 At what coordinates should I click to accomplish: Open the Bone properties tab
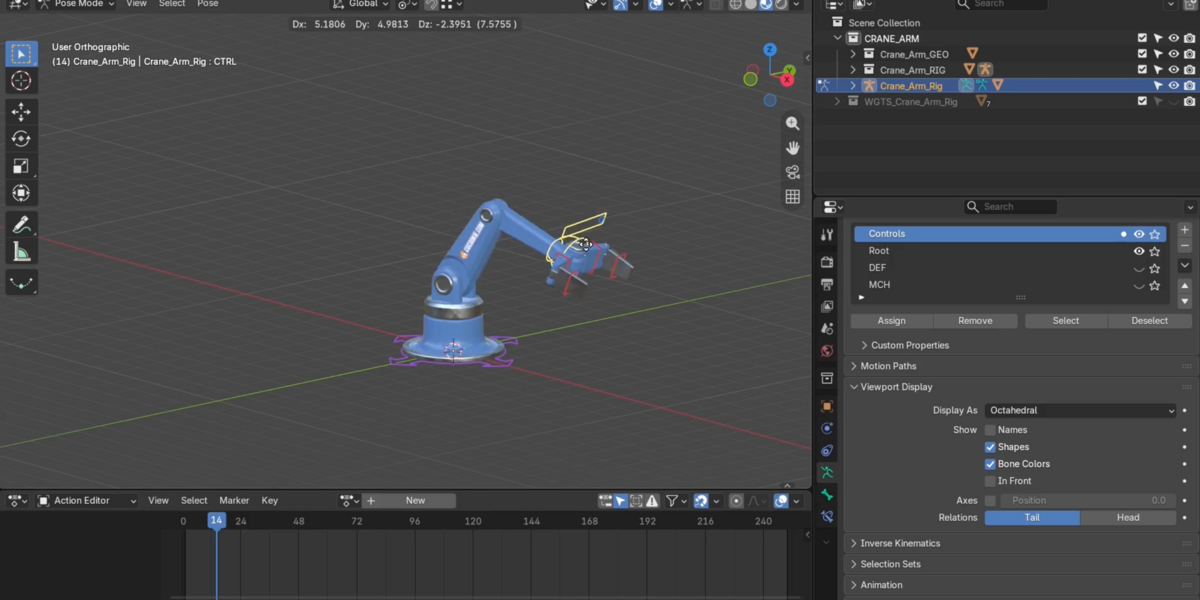827,494
